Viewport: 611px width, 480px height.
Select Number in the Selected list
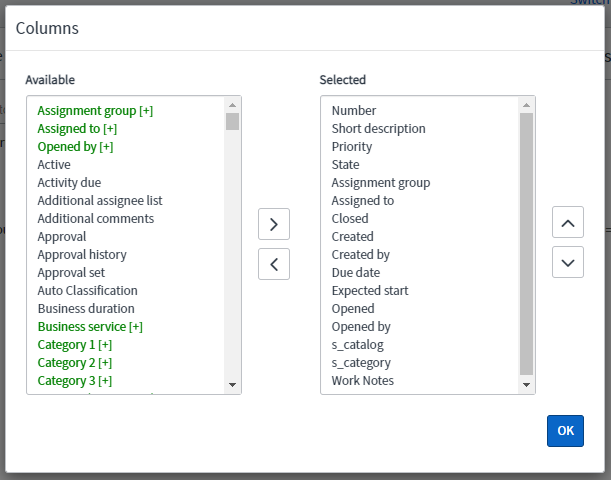(x=354, y=111)
